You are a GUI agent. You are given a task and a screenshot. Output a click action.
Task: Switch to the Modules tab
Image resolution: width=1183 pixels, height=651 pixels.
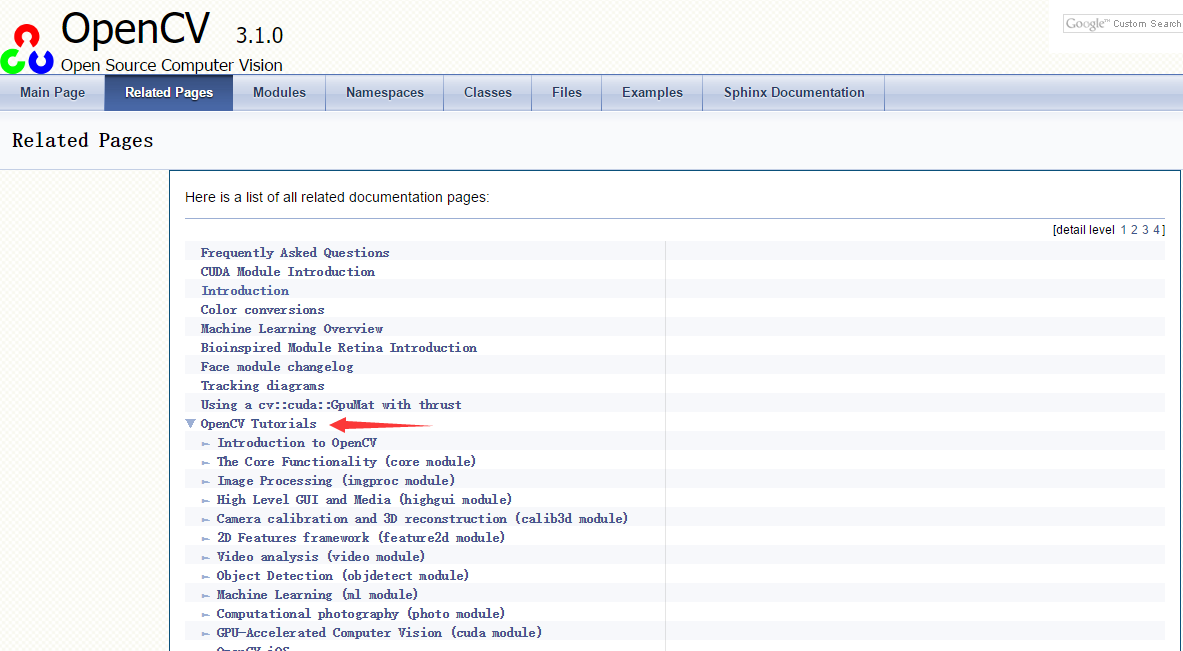(x=279, y=93)
